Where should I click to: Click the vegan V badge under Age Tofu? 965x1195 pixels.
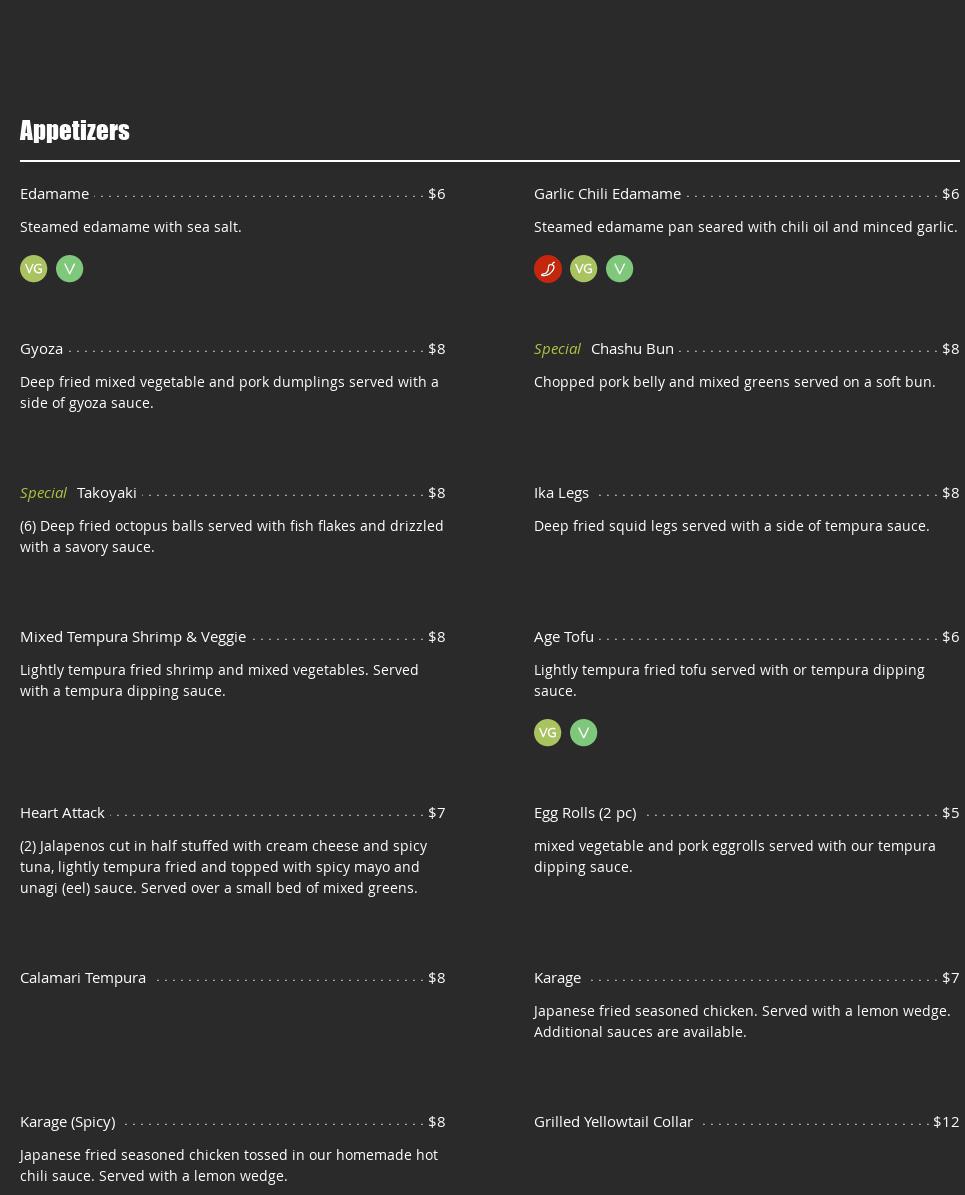(583, 732)
